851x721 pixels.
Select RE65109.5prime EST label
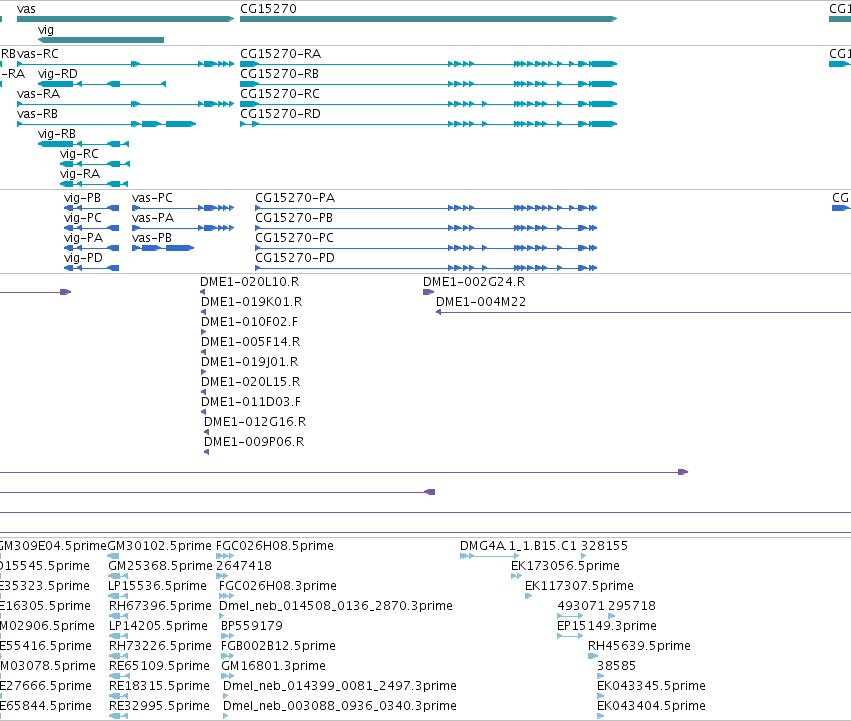tap(160, 666)
